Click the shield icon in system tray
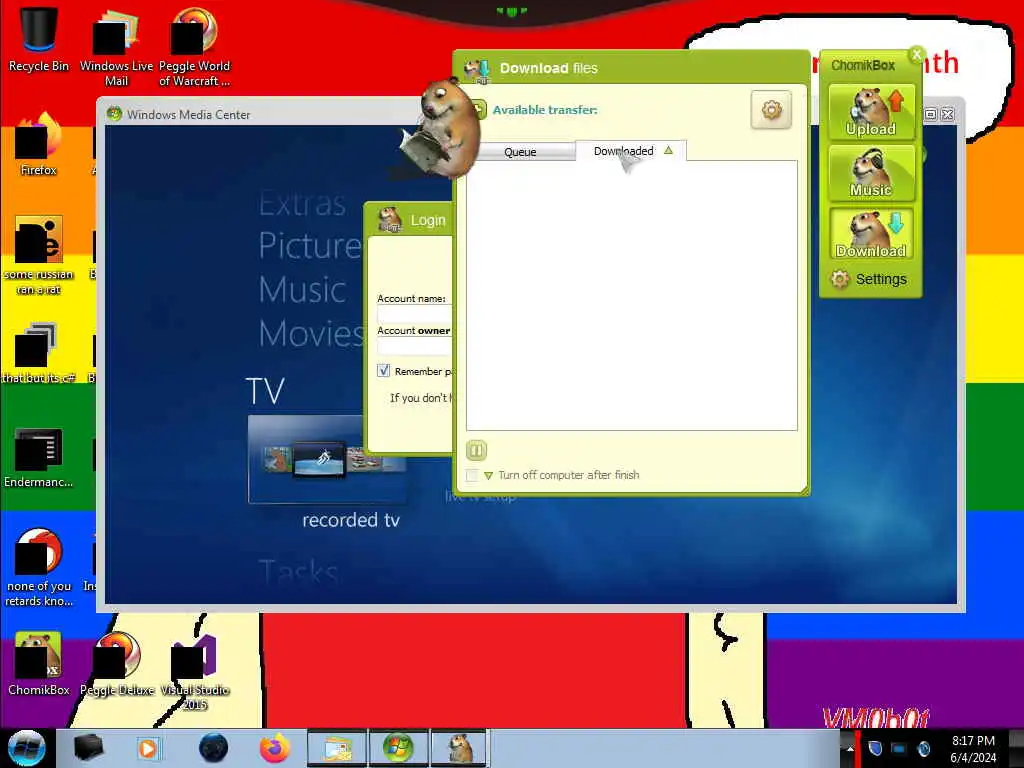1024x768 pixels. point(875,748)
